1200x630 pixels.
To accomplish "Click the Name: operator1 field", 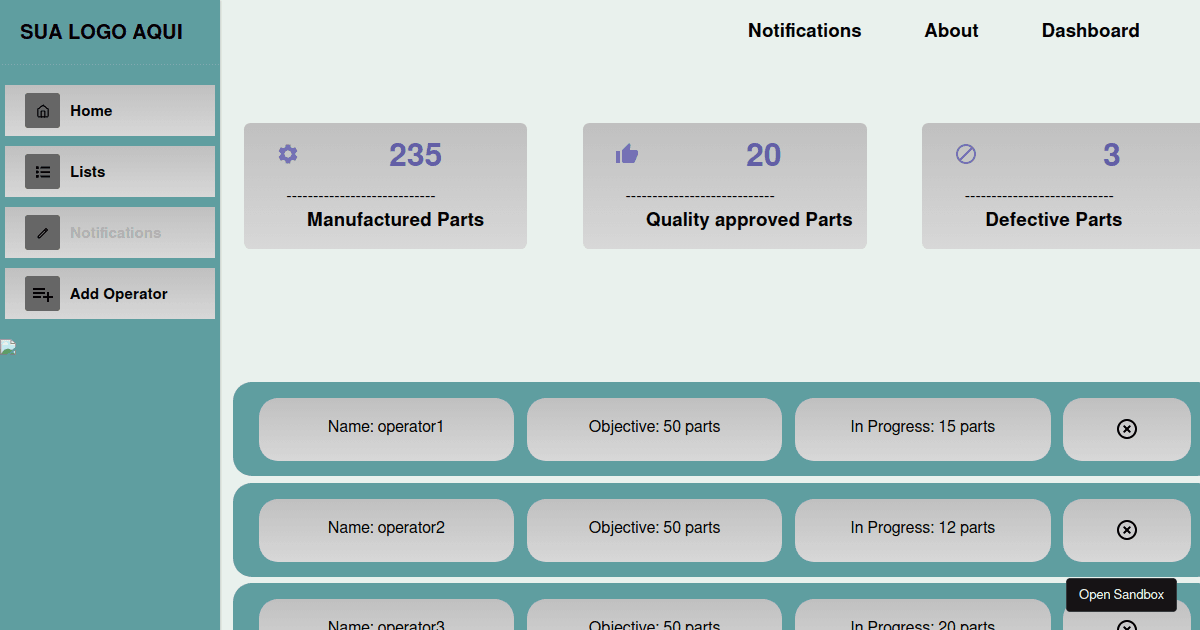I will tap(386, 427).
